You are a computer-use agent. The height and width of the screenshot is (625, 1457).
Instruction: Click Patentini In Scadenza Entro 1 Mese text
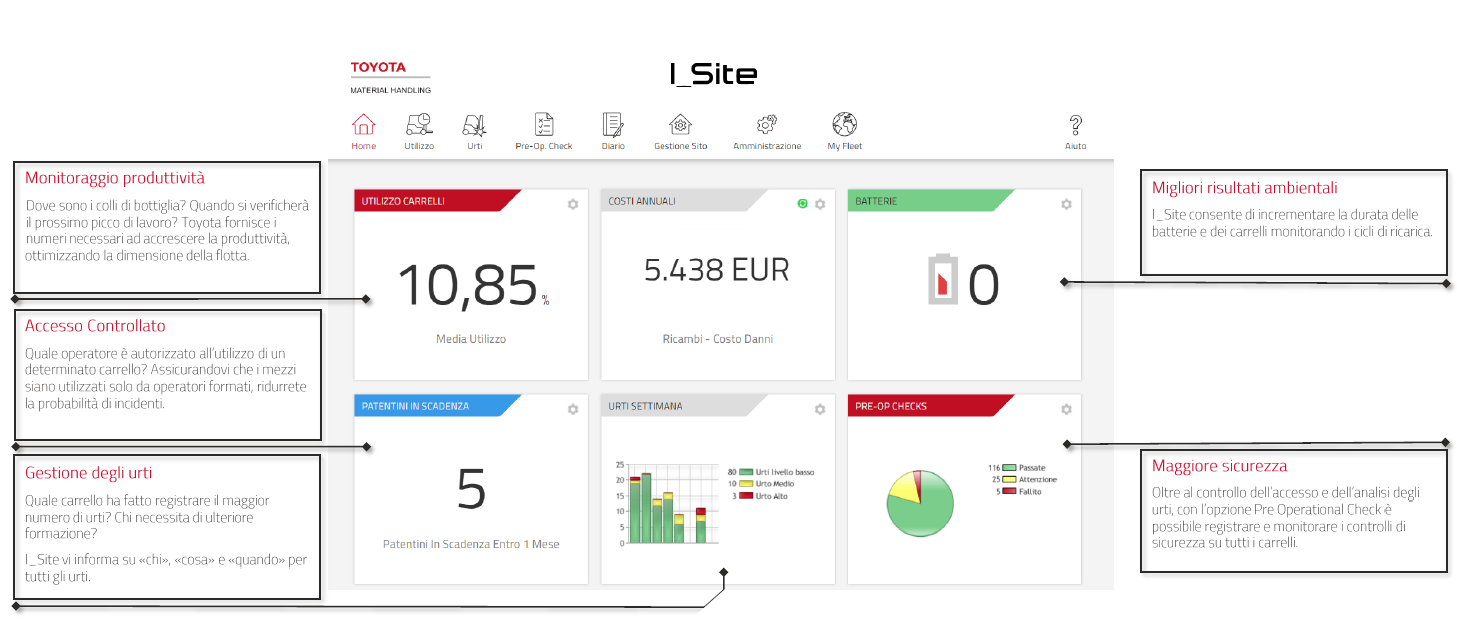tap(471, 544)
